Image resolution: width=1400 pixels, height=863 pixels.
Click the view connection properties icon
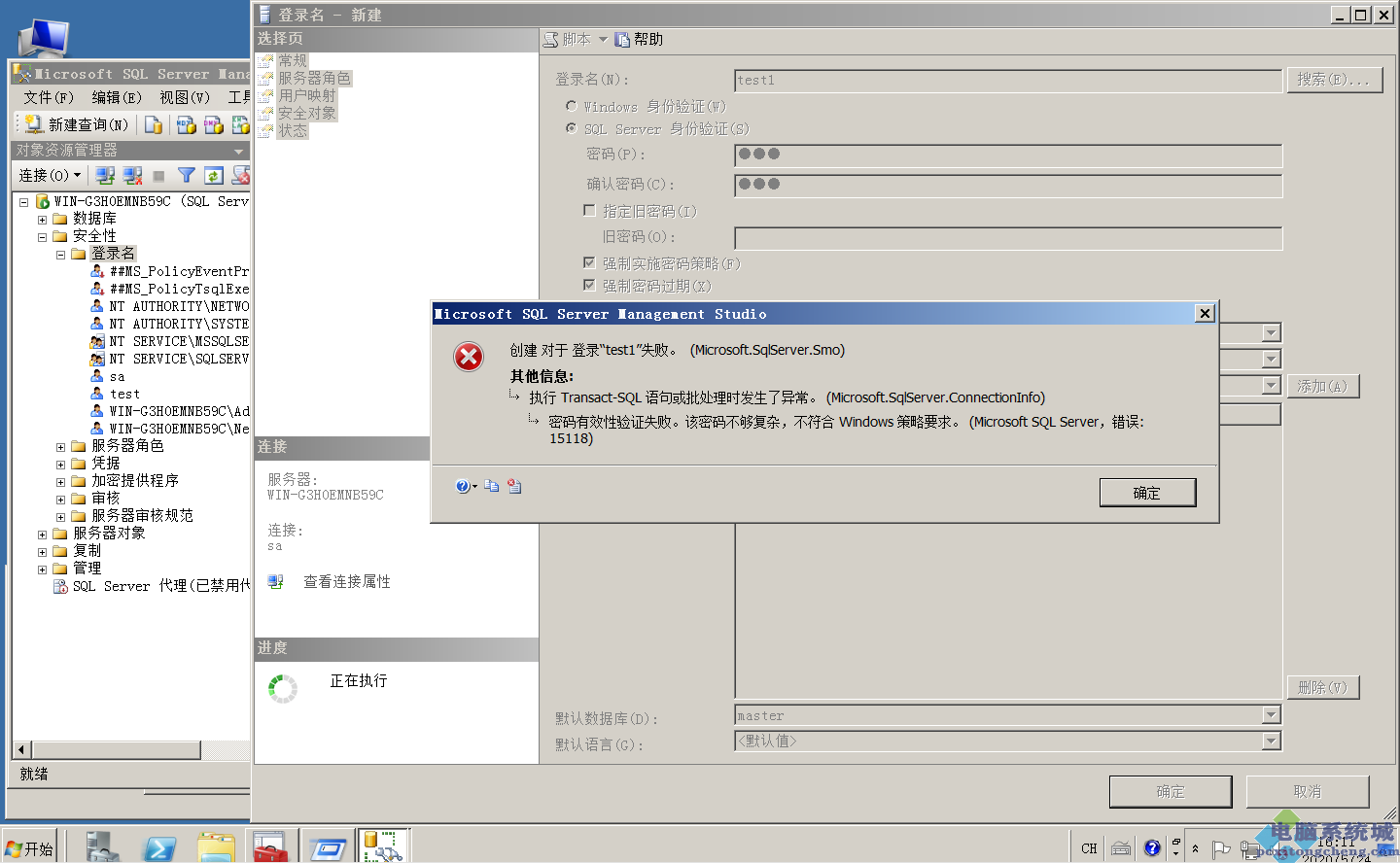point(276,581)
